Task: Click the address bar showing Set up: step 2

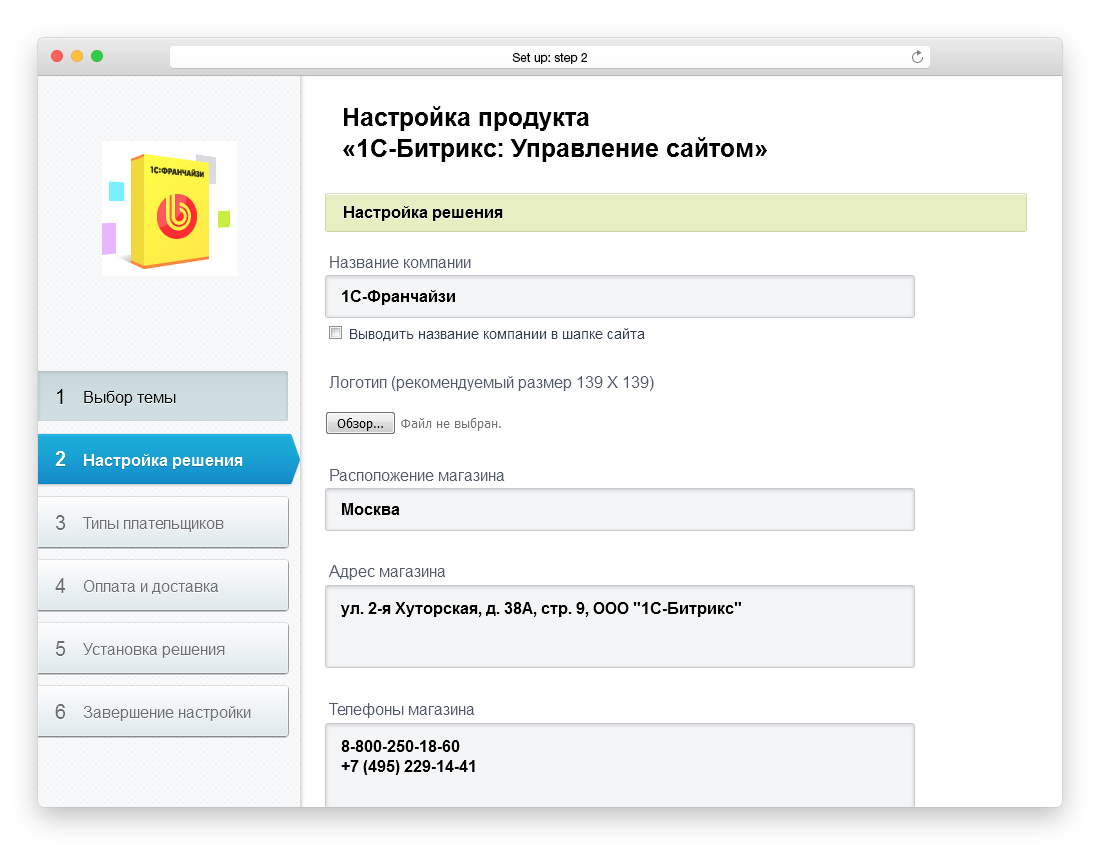Action: [549, 58]
